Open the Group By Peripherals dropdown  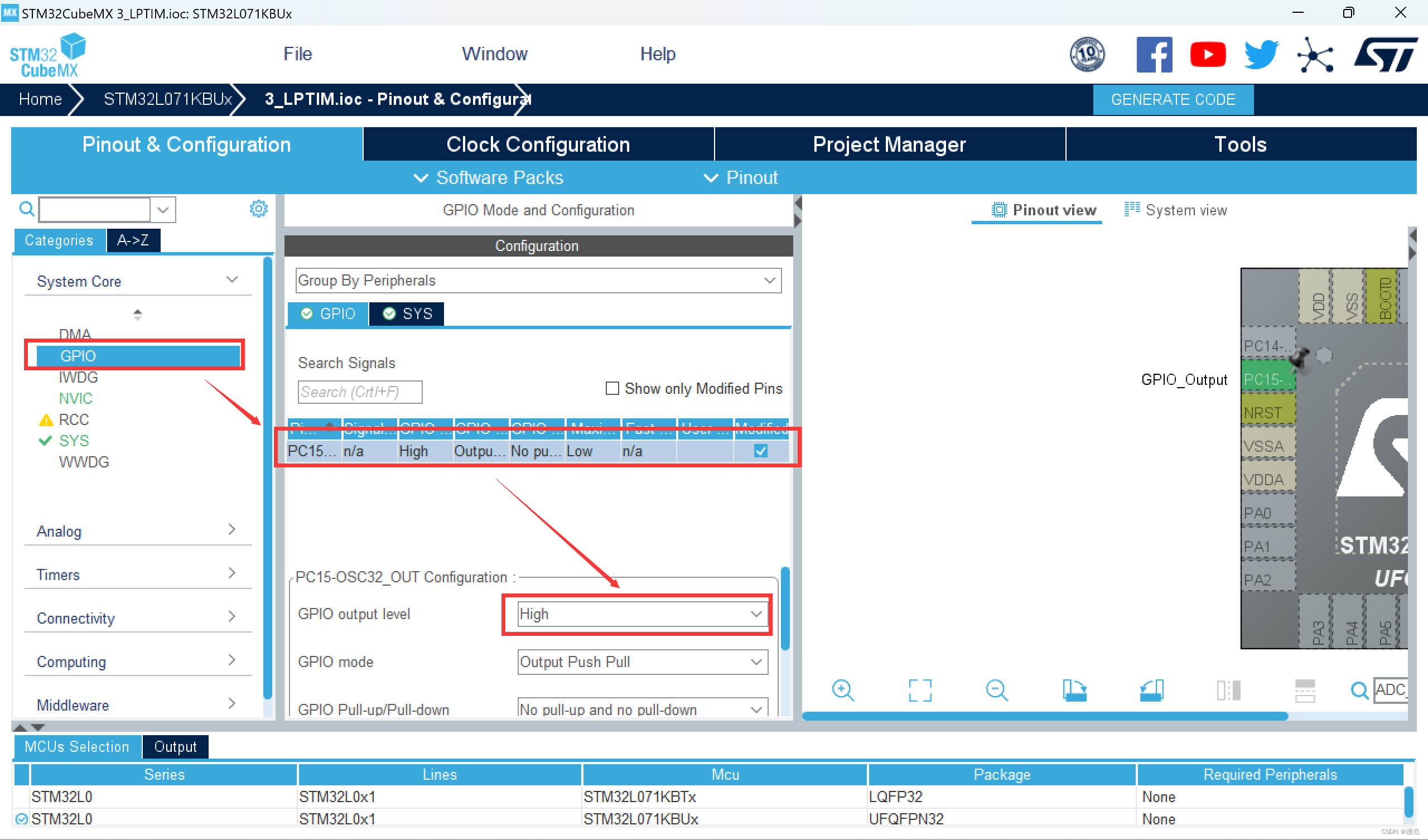coord(538,281)
